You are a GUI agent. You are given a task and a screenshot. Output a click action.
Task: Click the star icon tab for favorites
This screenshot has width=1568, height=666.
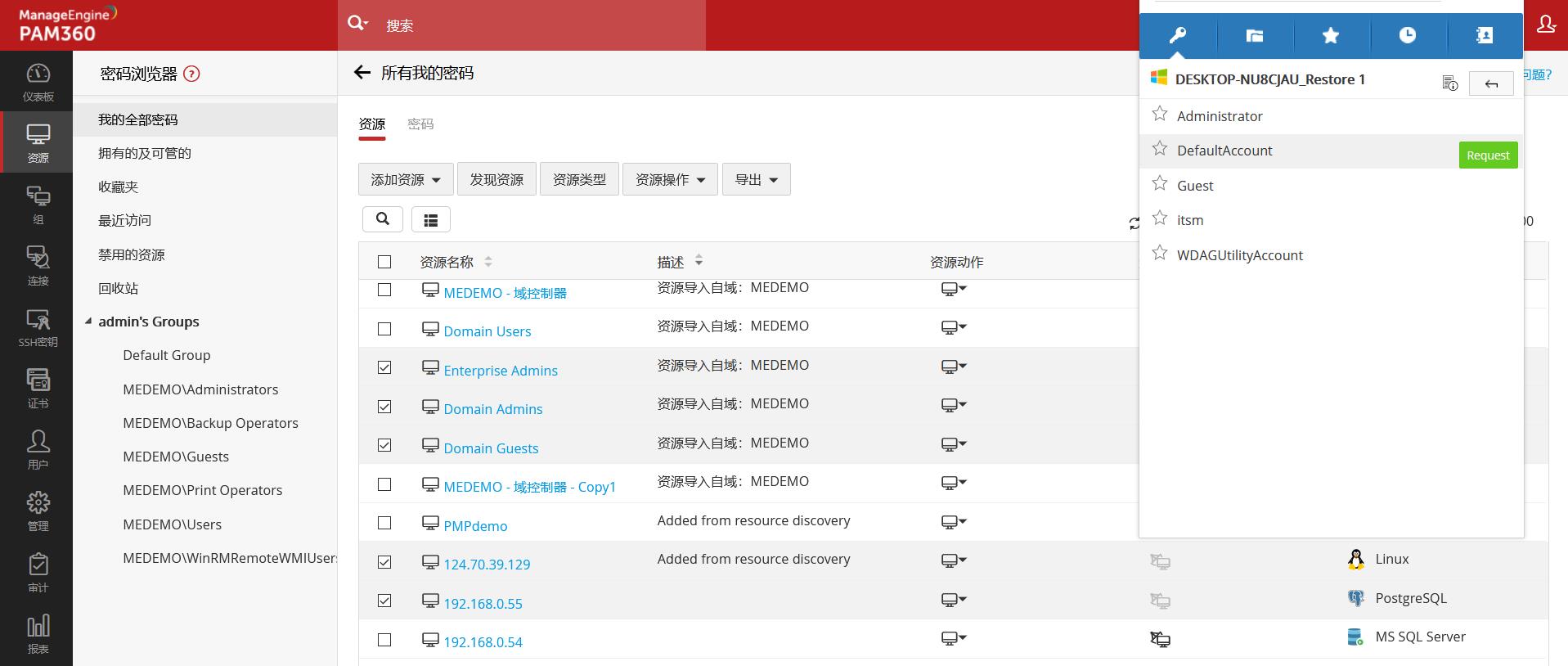pos(1331,35)
